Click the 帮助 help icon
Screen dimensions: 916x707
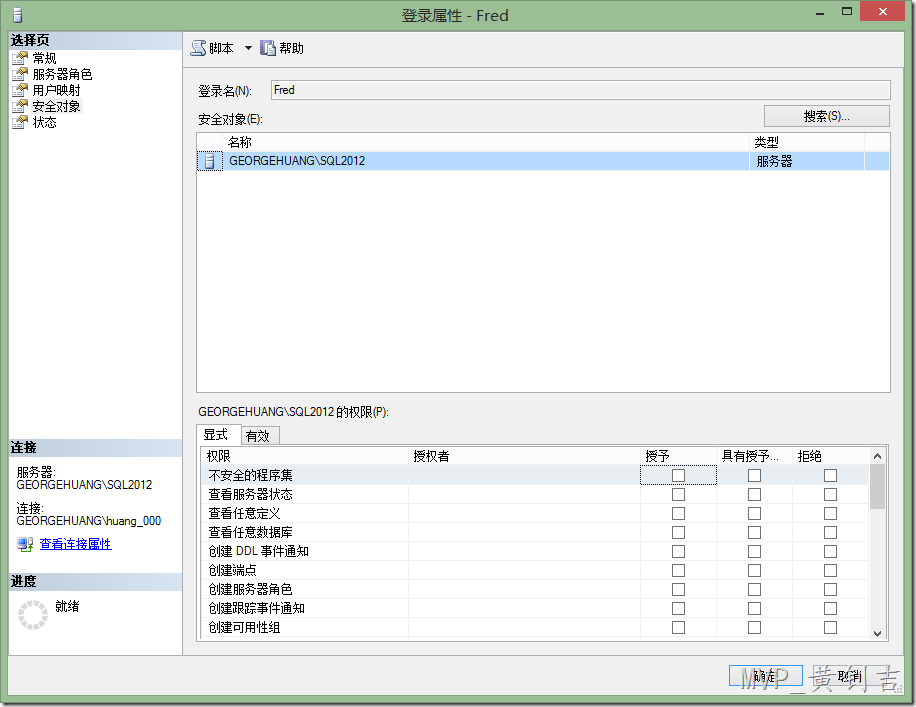tap(268, 48)
